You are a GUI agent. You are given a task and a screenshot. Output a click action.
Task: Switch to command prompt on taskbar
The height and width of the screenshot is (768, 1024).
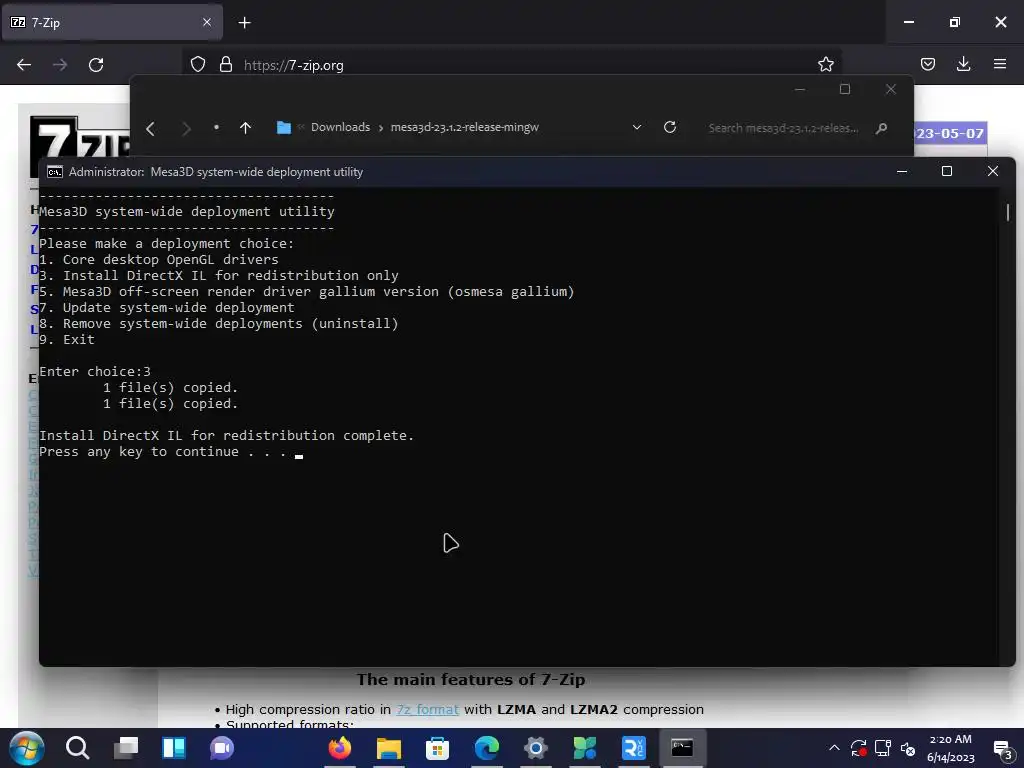[x=682, y=748]
